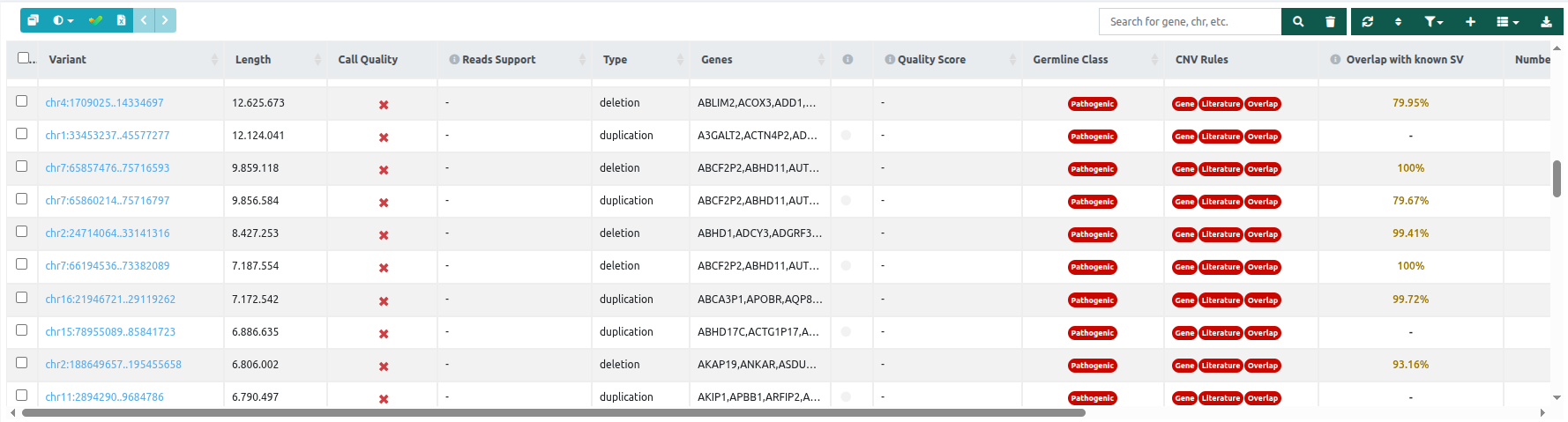
Task: Open variant link chr7:65857476..75716593
Action: coord(108,168)
